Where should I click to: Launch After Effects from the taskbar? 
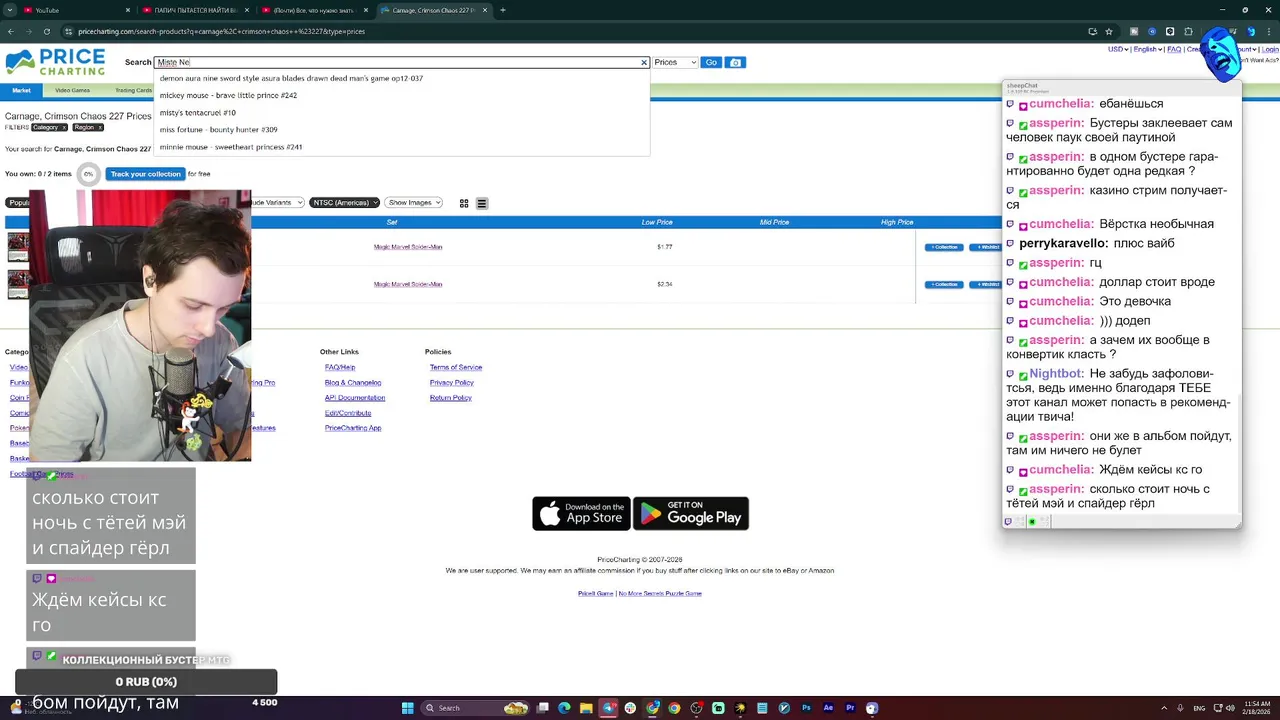[x=828, y=708]
